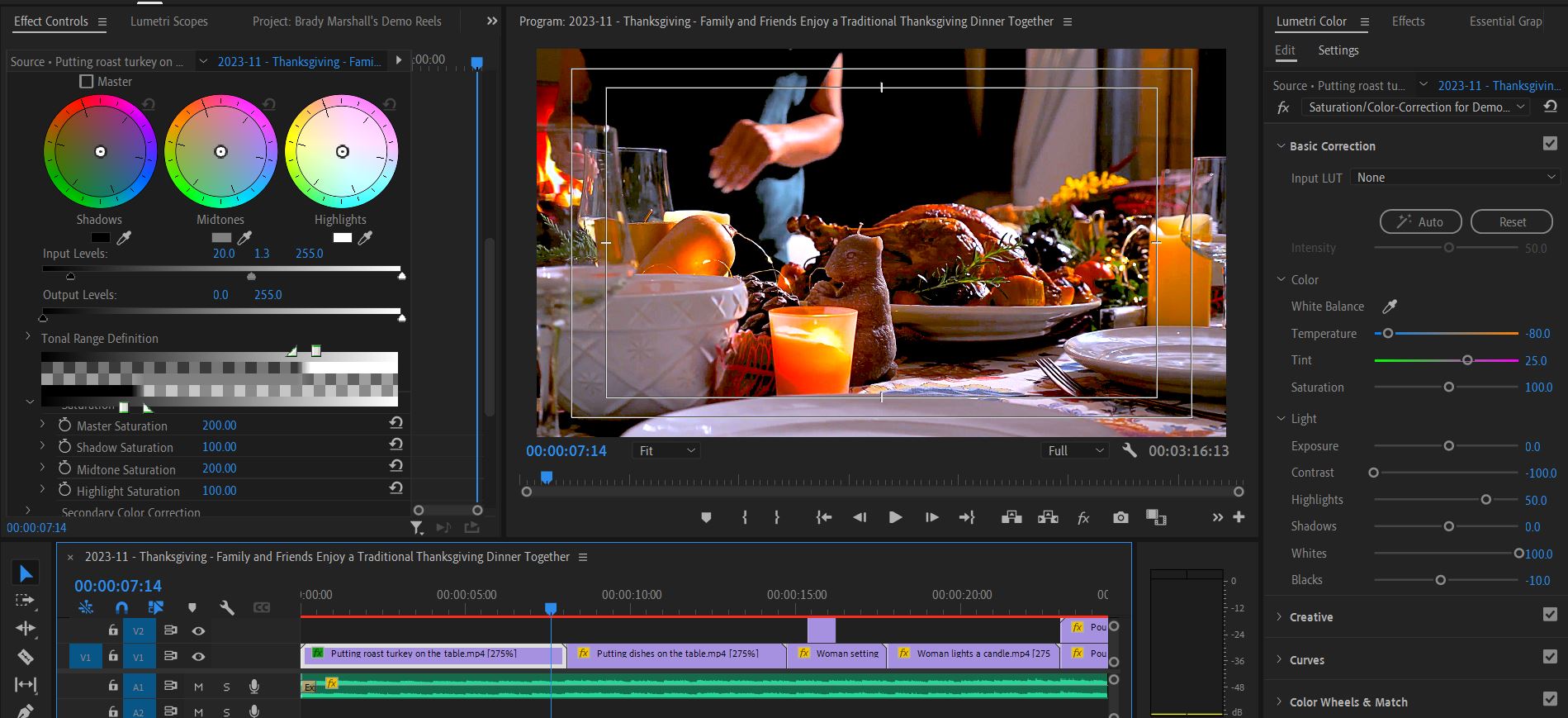This screenshot has width=1568, height=718.
Task: Click the Highlights eyedropper
Action: pyautogui.click(x=365, y=238)
